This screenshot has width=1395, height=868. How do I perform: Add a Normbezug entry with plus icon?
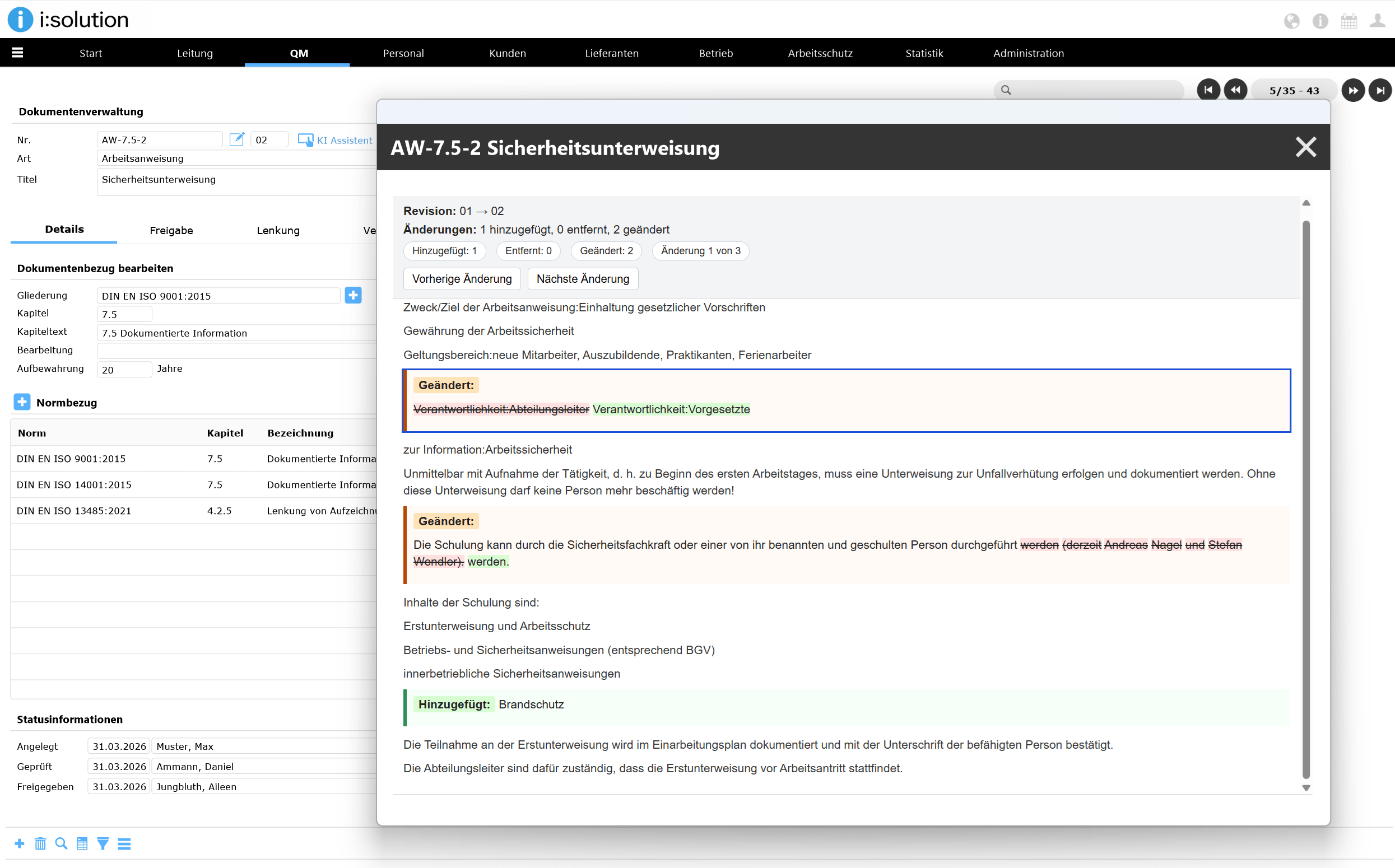(x=22, y=402)
